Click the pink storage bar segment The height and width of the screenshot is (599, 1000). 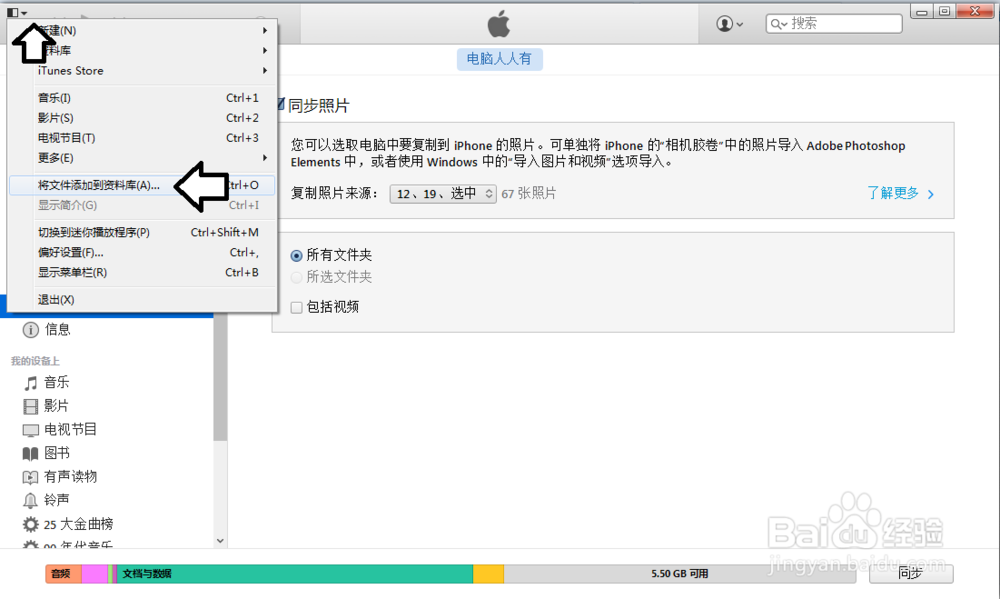tap(94, 573)
